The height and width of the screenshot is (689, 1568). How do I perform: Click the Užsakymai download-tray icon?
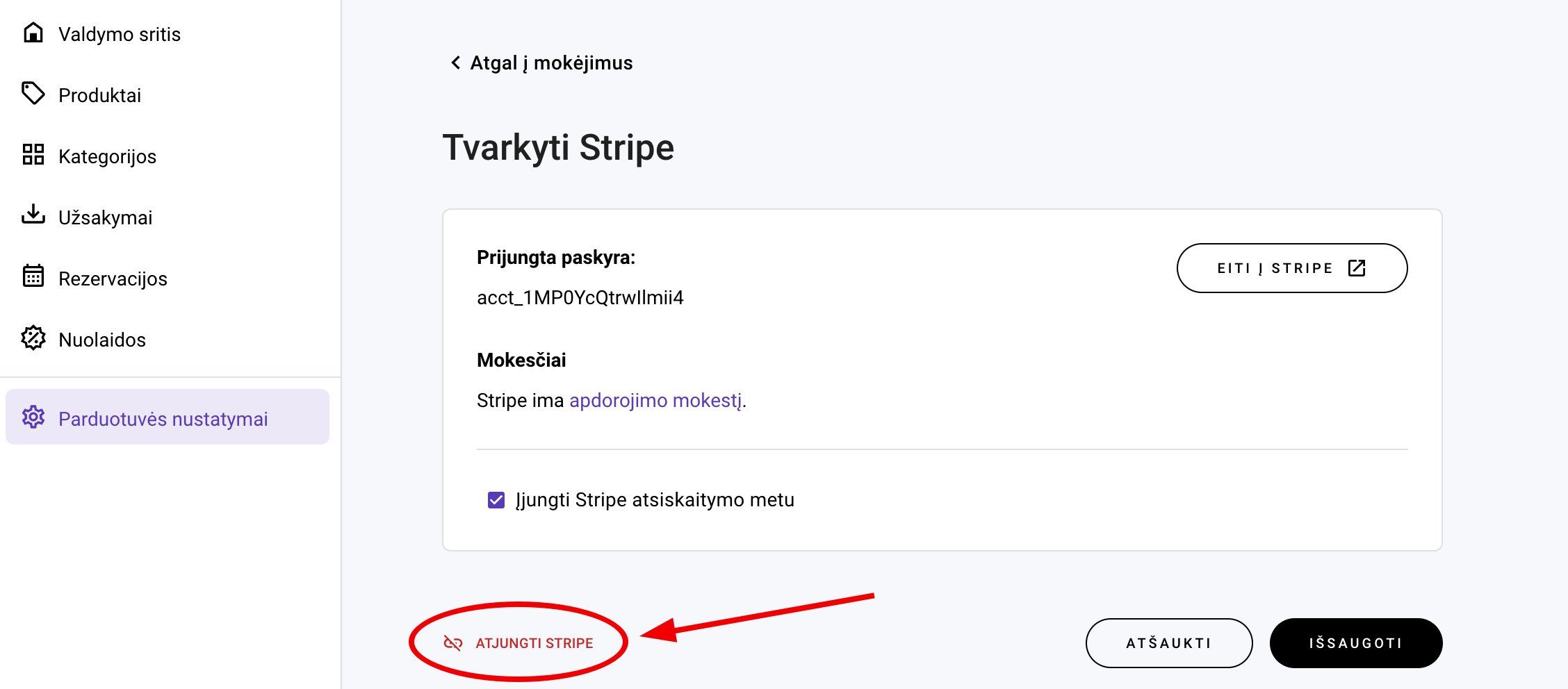coord(33,215)
